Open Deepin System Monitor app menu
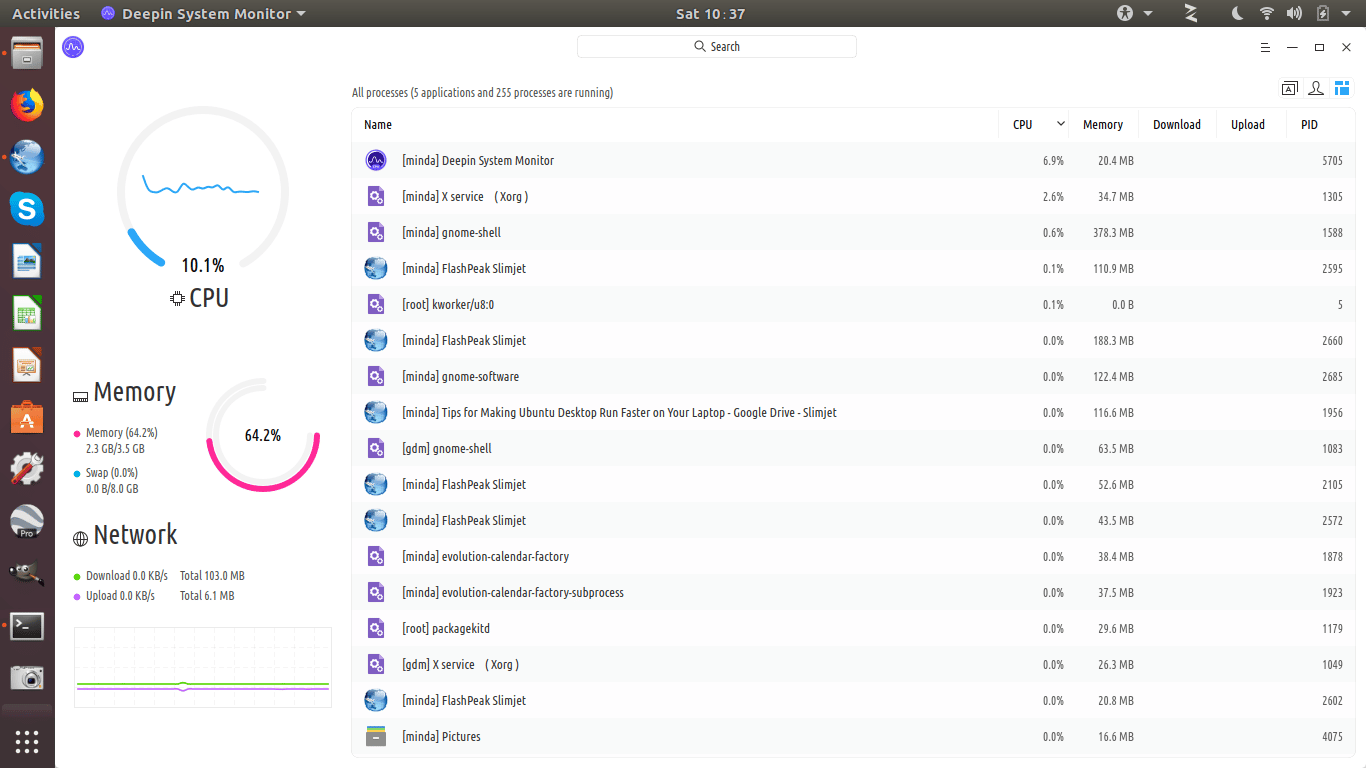 [204, 14]
